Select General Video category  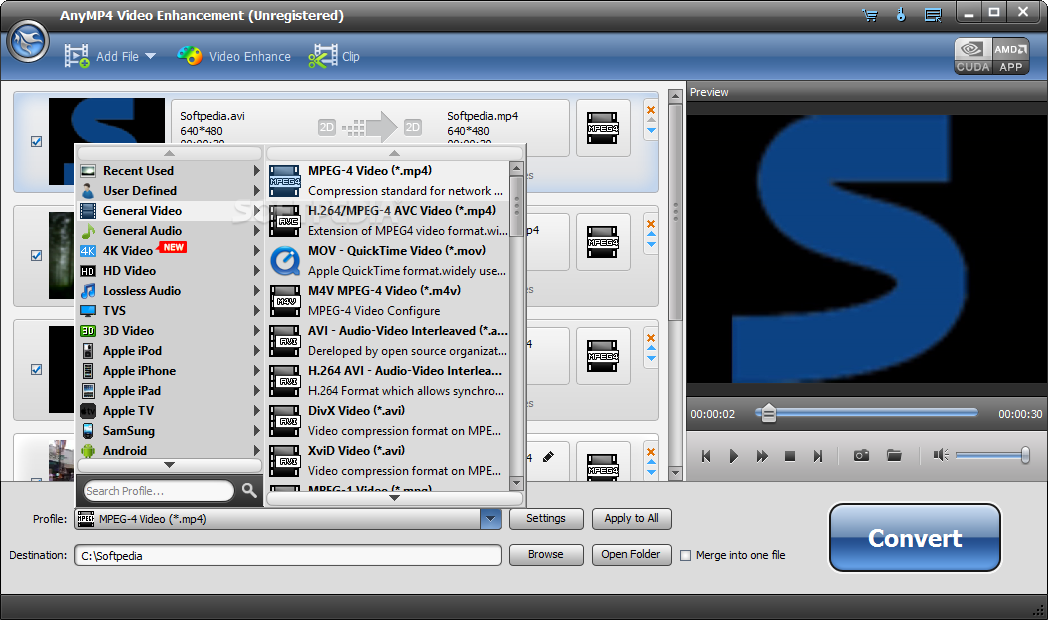tap(170, 210)
